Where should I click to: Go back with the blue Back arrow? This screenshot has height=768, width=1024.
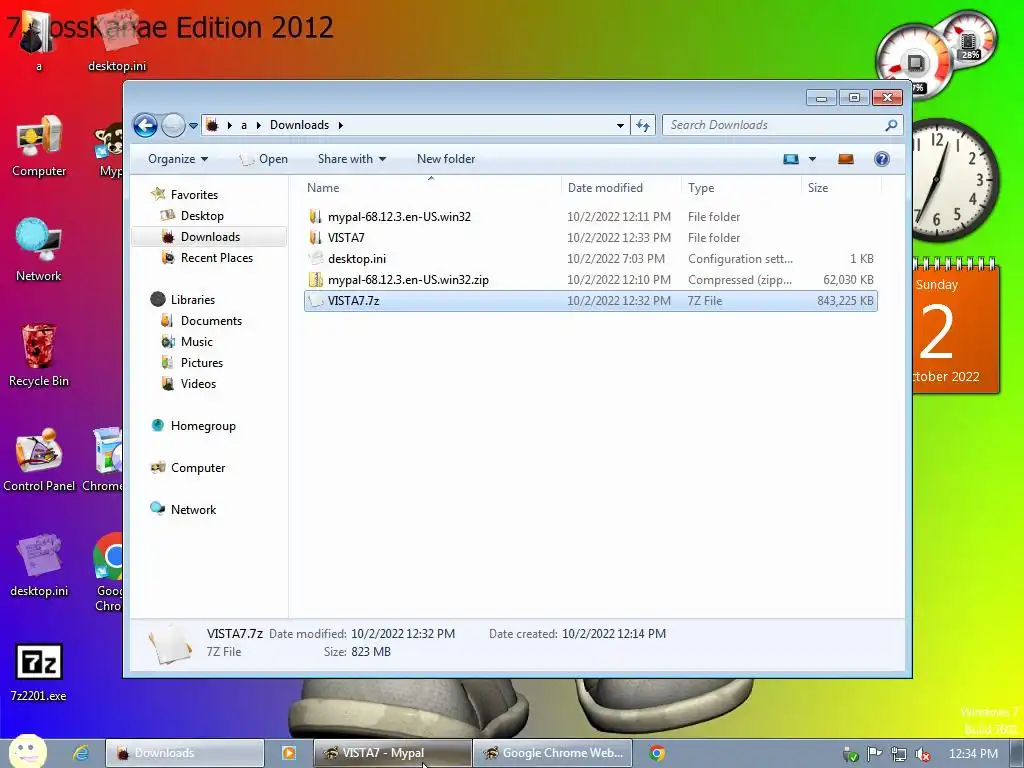[145, 125]
